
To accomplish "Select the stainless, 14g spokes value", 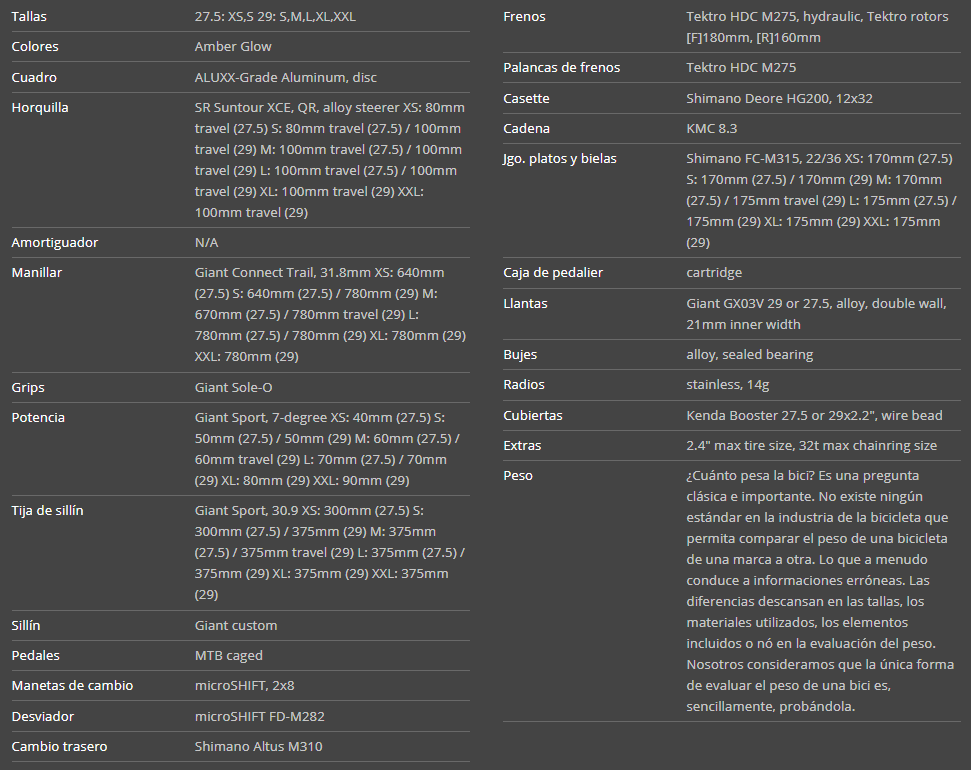I will 727,385.
